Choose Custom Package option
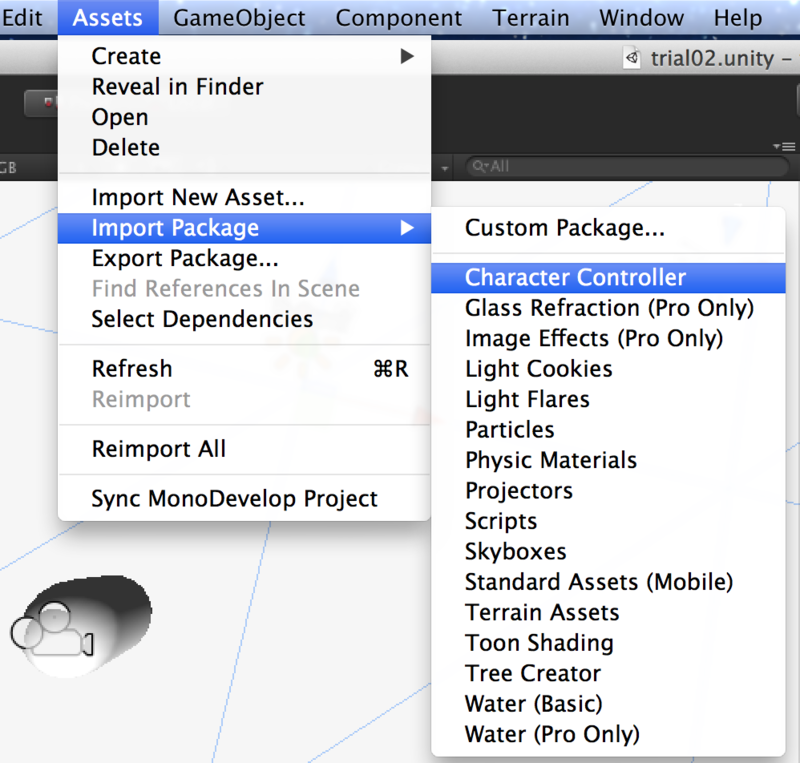Image resolution: width=800 pixels, height=763 pixels. (x=564, y=229)
